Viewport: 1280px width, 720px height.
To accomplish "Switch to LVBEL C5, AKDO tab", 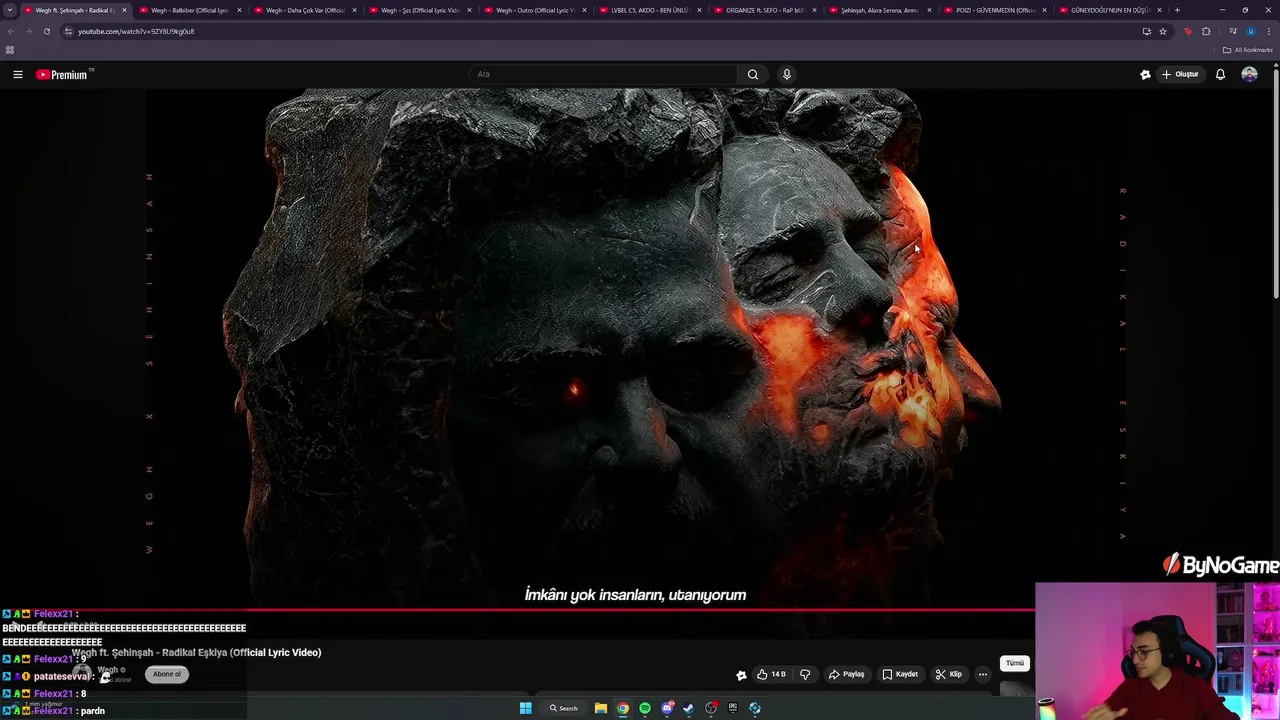I will pyautogui.click(x=650, y=10).
